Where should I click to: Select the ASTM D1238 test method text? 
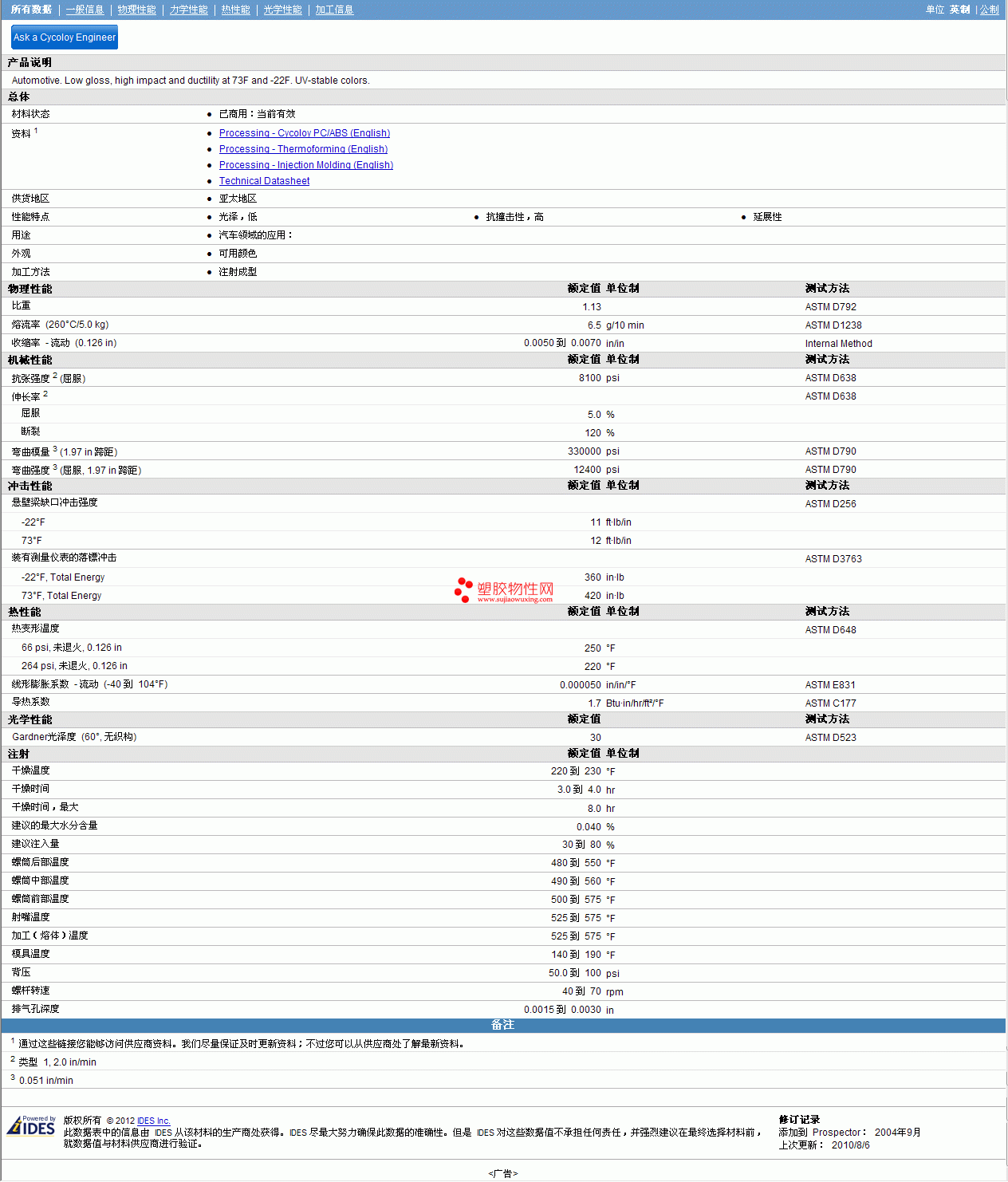click(x=833, y=325)
